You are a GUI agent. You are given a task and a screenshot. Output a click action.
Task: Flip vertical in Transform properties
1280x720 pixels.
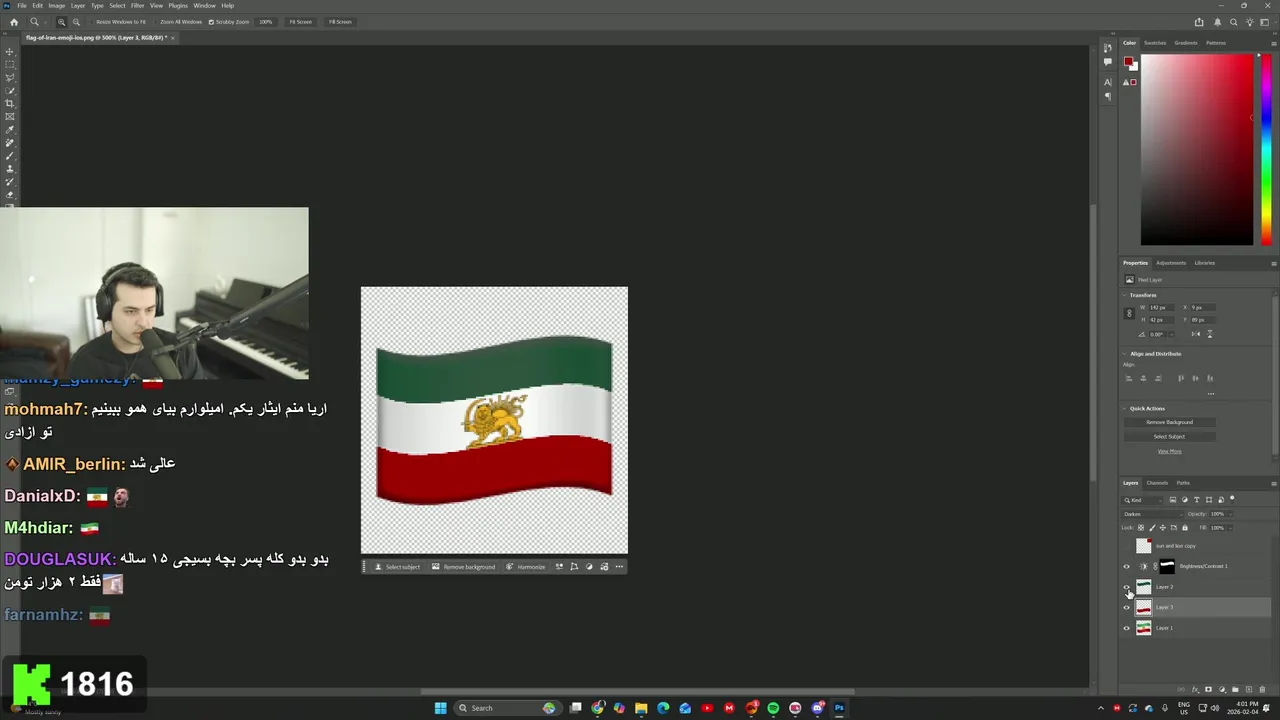[x=1210, y=334]
